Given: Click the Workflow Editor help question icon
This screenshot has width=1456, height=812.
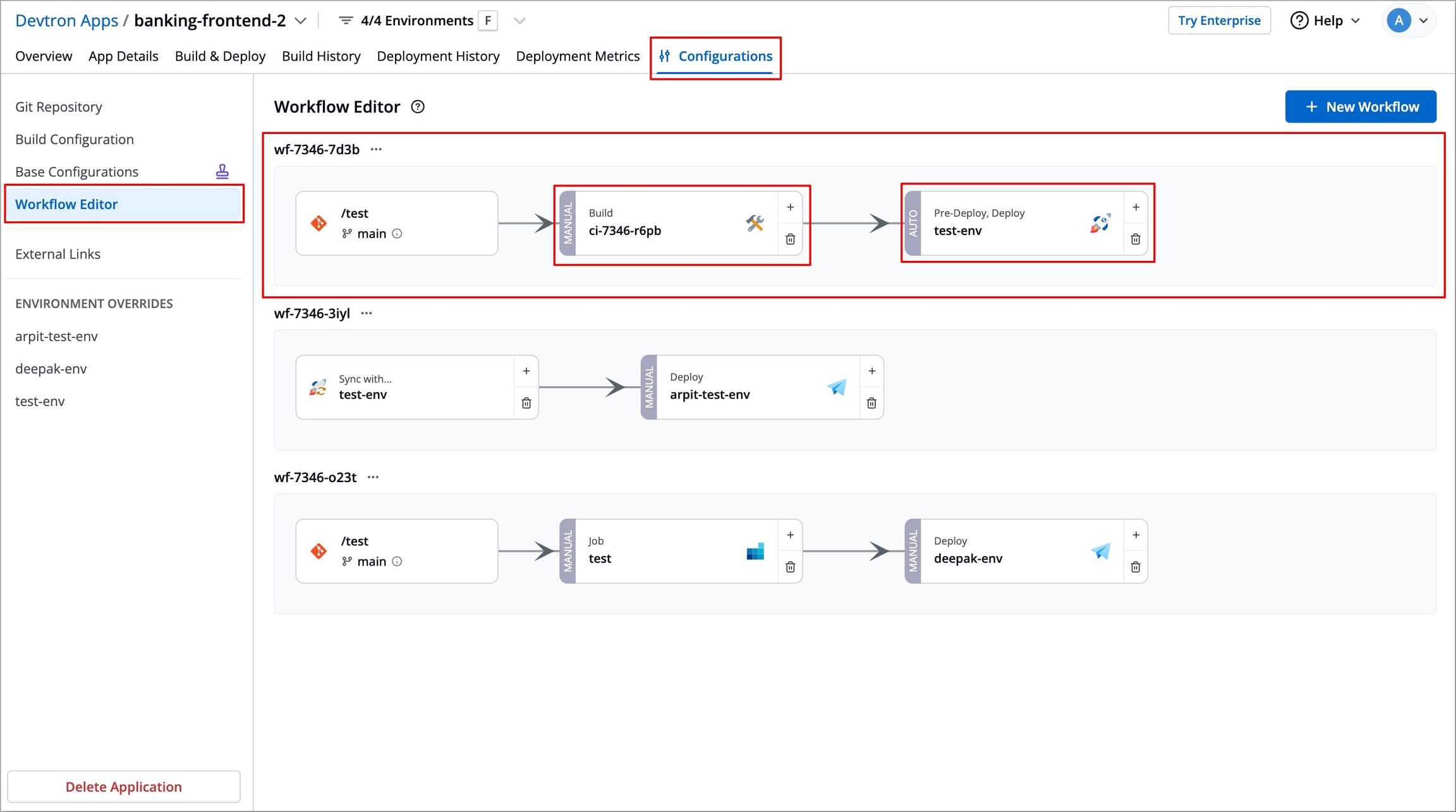Looking at the screenshot, I should 418,107.
